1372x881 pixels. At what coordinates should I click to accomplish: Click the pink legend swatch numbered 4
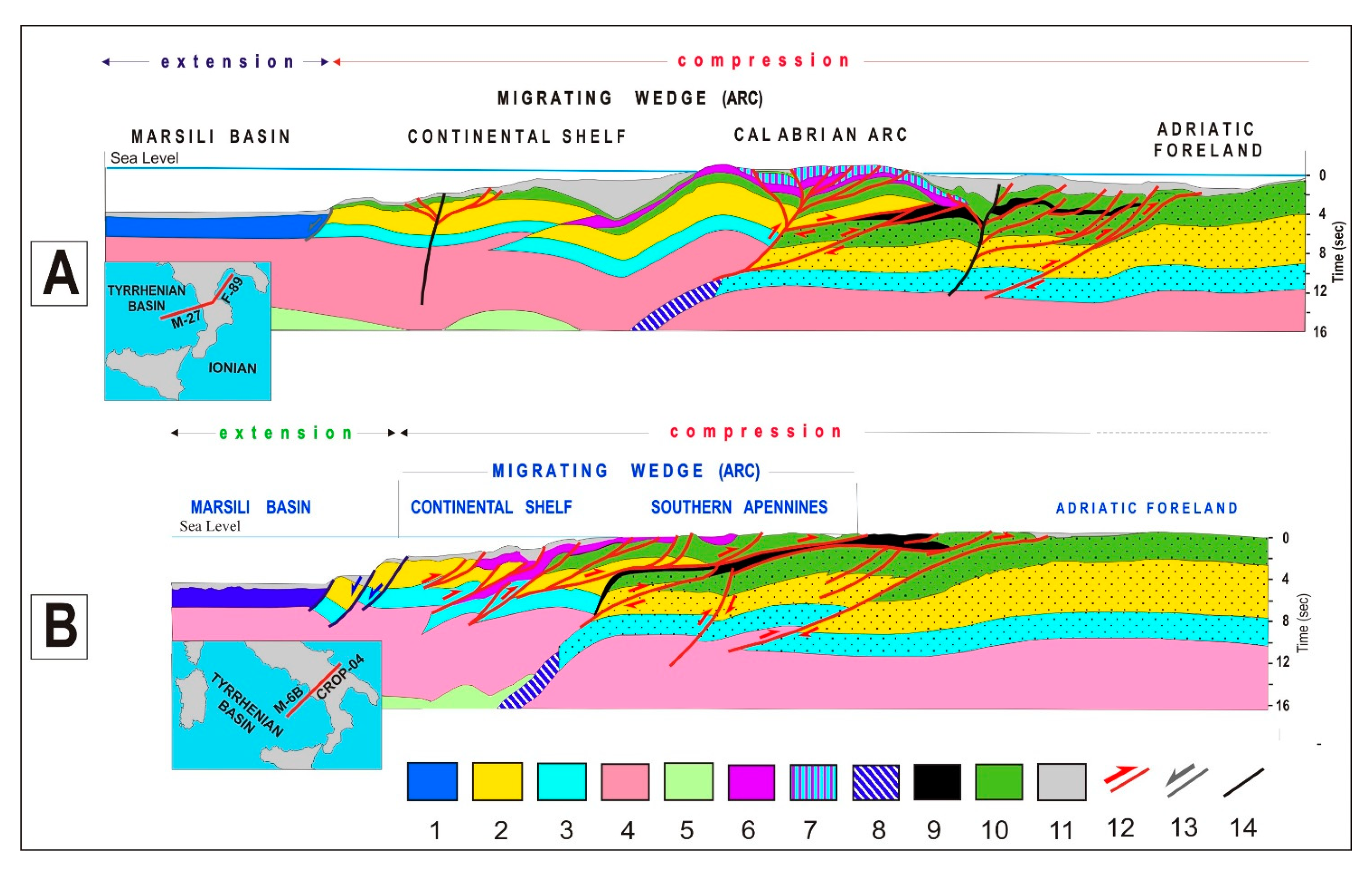625,781
